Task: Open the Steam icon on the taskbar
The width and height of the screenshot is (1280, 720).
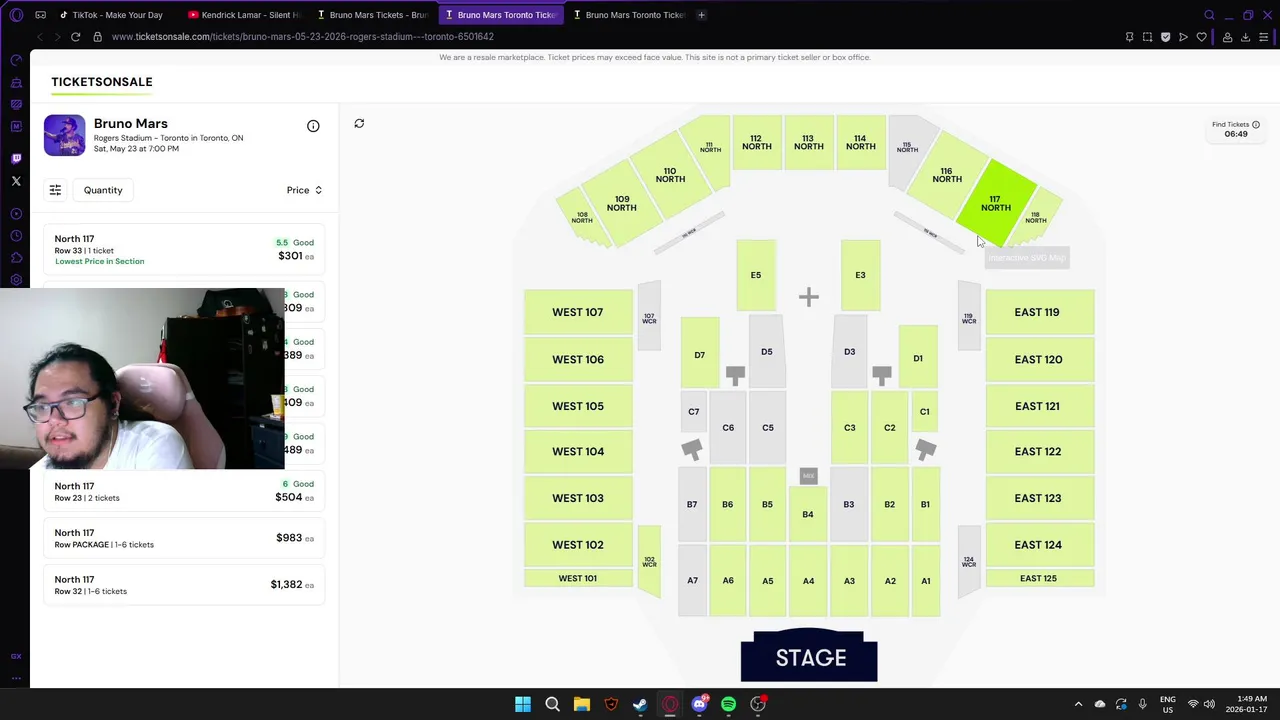Action: click(x=640, y=704)
